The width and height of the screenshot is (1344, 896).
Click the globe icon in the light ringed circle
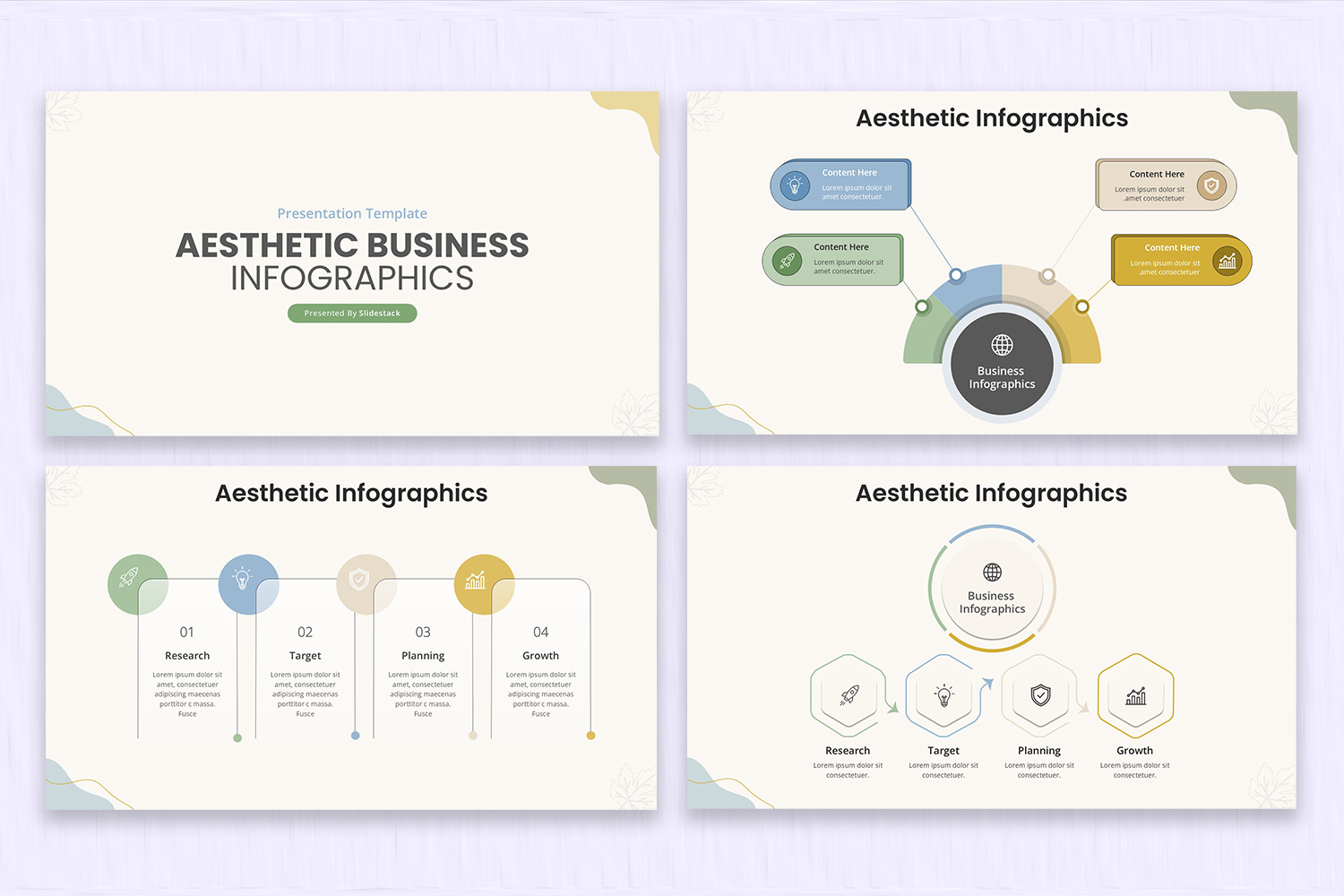pyautogui.click(x=992, y=573)
